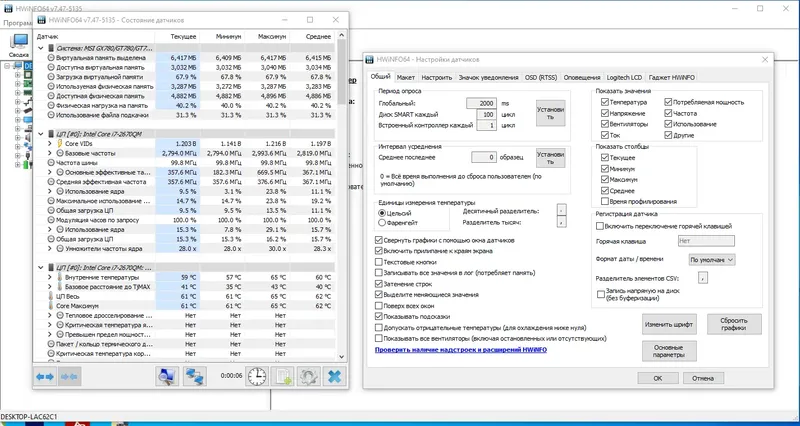The image size is (800, 426).
Task: Start logging with the page-plus icon
Action: (283, 377)
